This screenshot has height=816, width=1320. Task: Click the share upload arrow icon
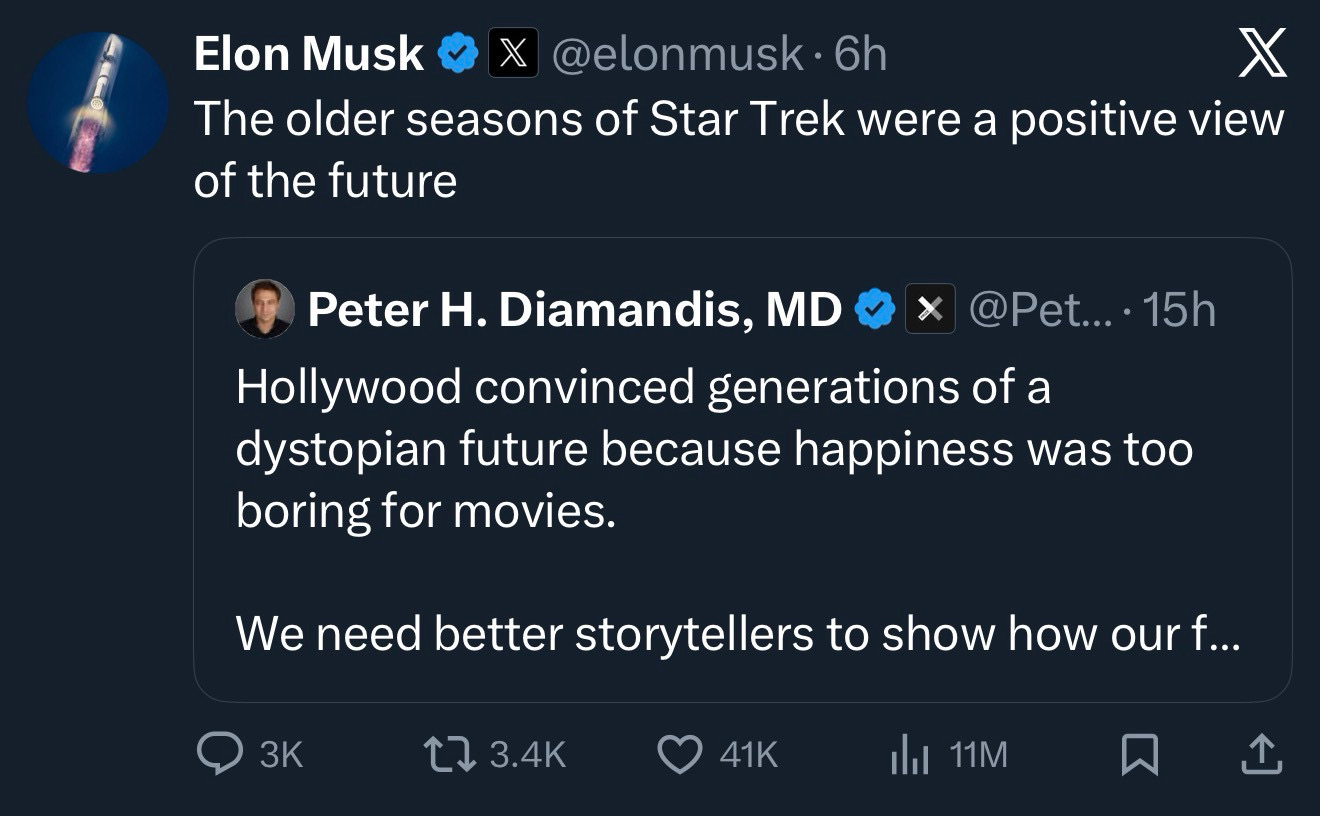pyautogui.click(x=1260, y=755)
